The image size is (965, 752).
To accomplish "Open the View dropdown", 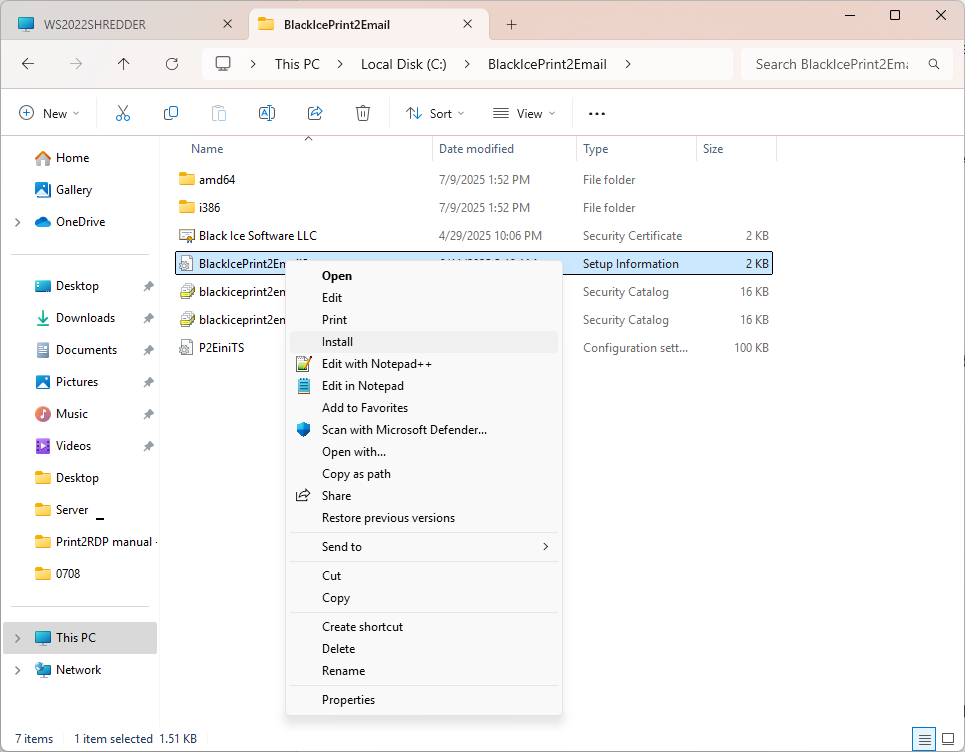I will coord(524,114).
